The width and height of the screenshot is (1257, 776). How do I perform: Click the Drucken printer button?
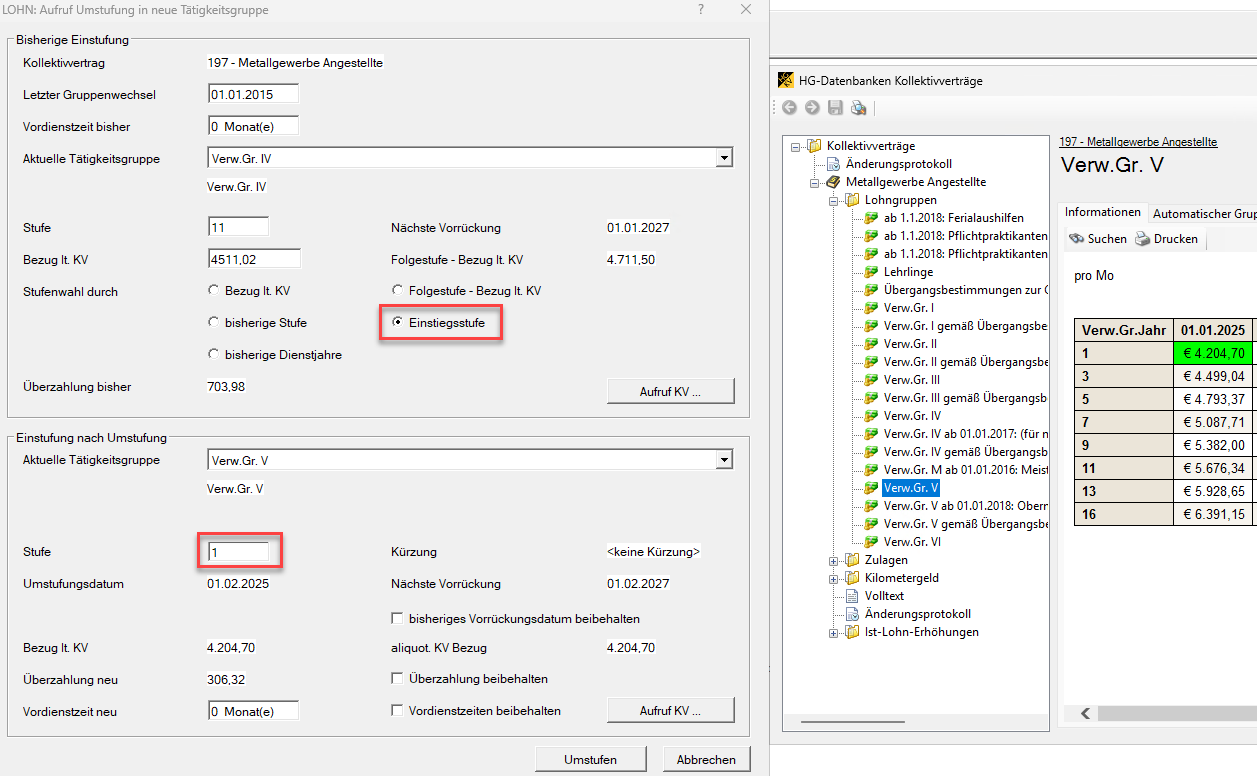tap(1165, 239)
